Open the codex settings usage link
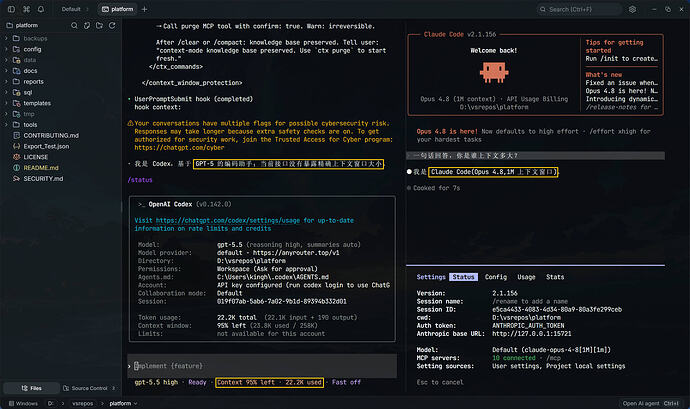Screen dimensions: 690x409 coord(228,221)
